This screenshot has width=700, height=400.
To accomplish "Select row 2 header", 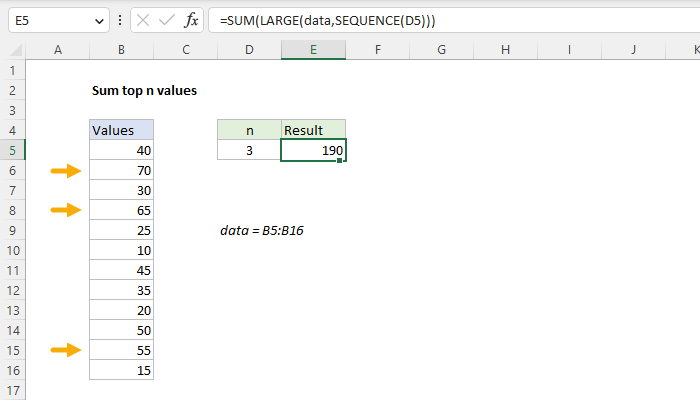I will tap(12, 91).
